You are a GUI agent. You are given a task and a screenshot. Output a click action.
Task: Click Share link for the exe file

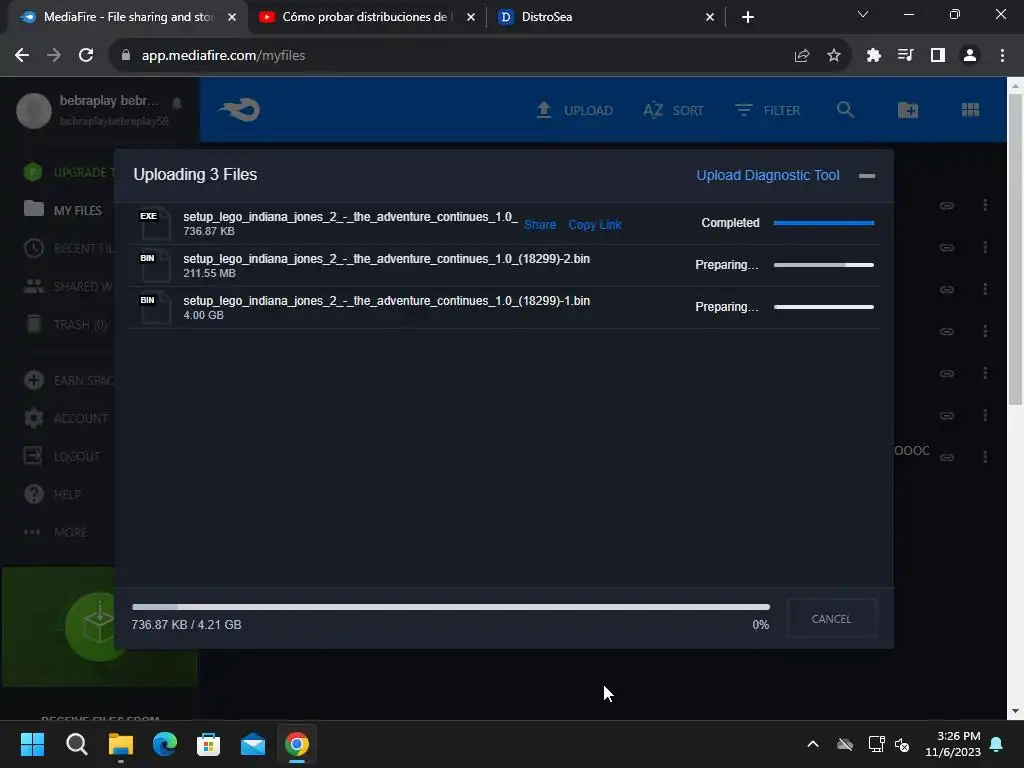[540, 225]
